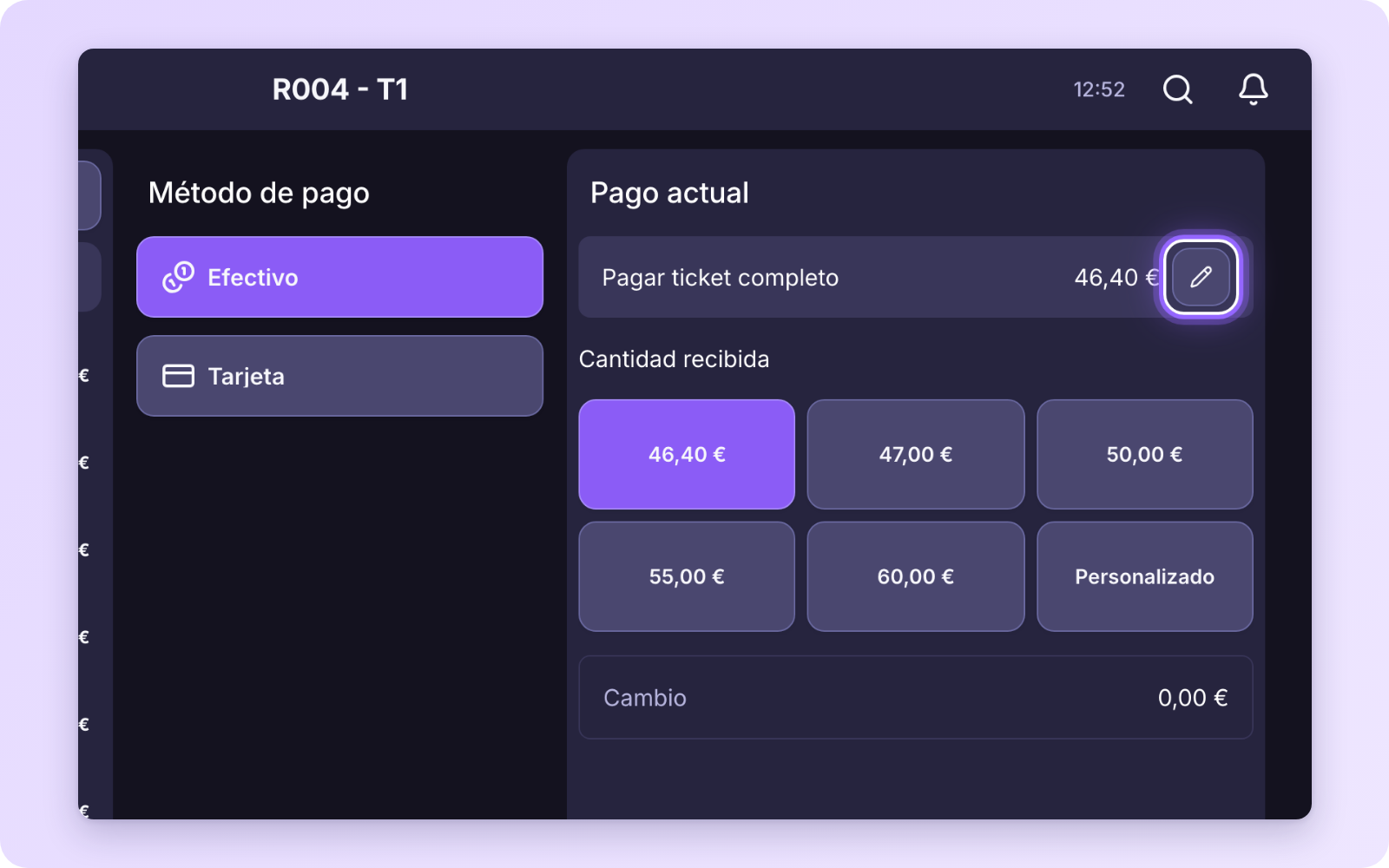Open the search magnifier icon
1389x868 pixels.
coord(1177,89)
